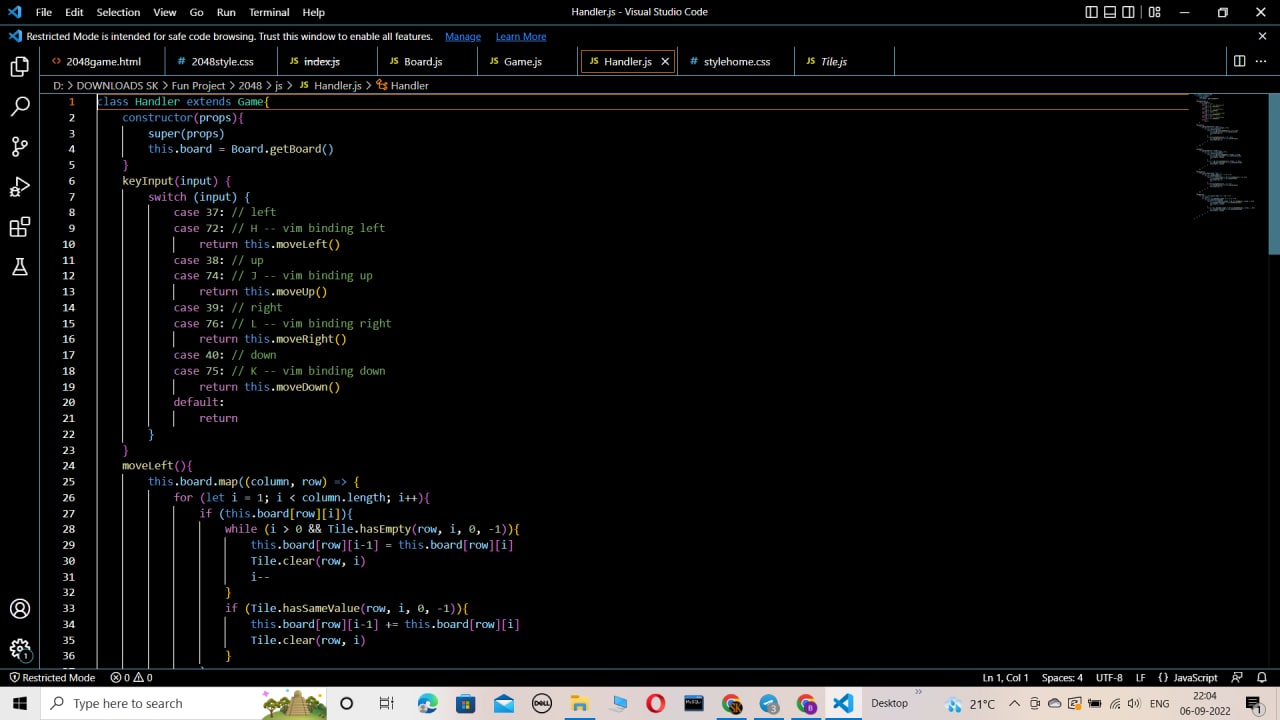
Task: Open Customize Layout options
Action: coord(1155,12)
